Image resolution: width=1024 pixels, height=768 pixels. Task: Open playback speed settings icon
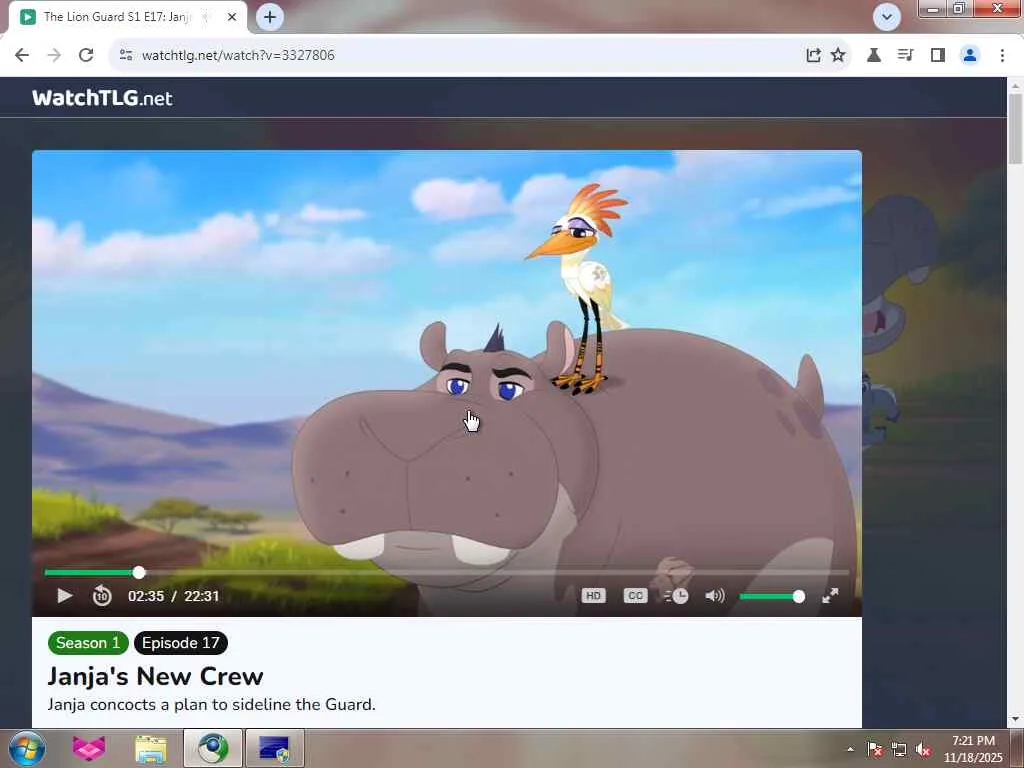coord(676,596)
